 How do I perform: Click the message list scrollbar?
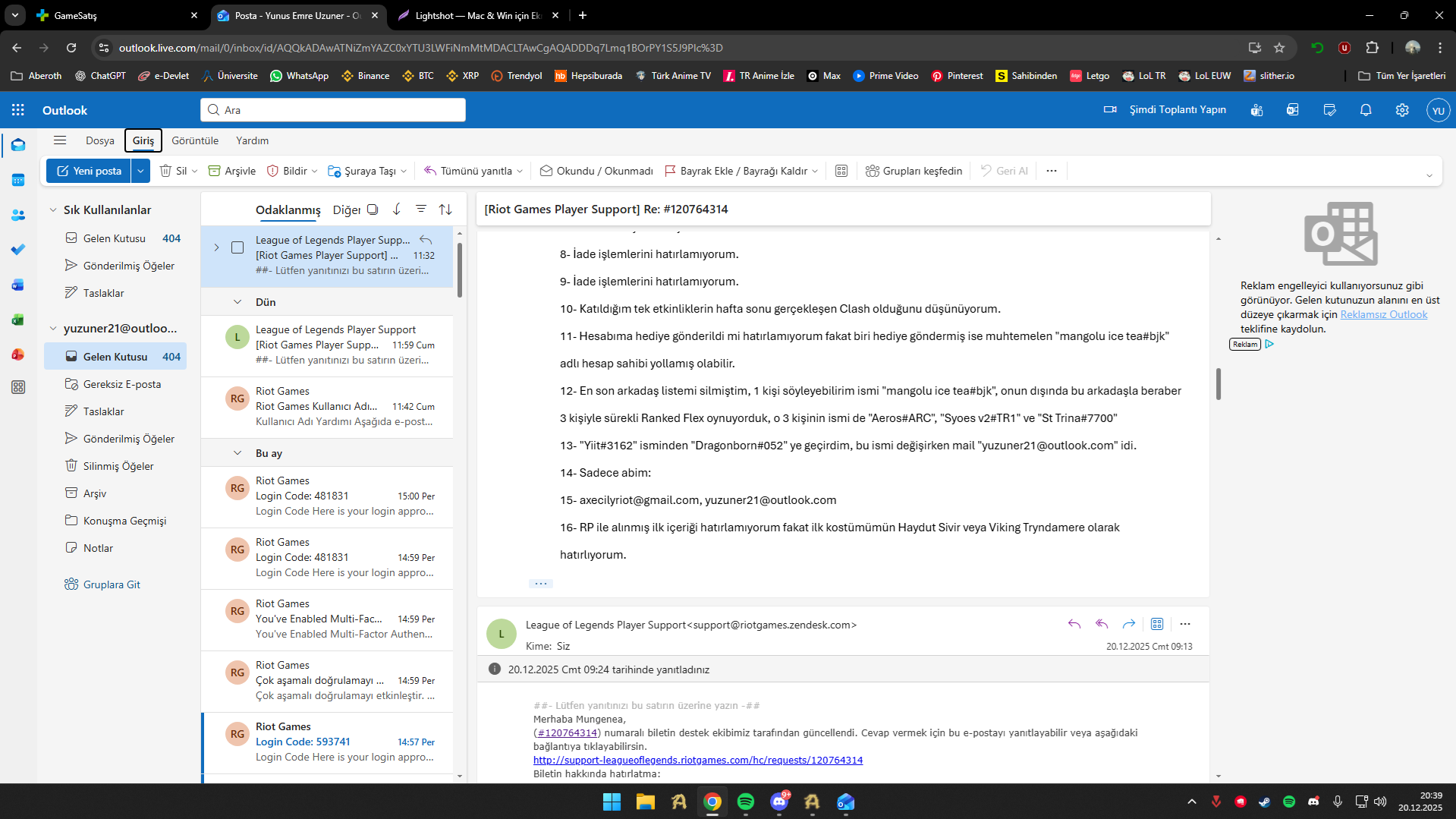(x=459, y=269)
